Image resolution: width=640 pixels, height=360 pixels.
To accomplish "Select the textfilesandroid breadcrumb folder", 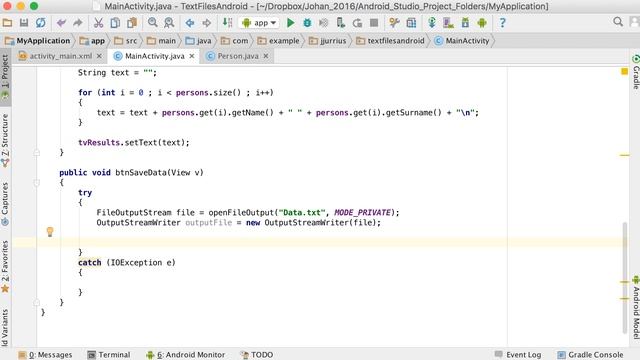I will (x=390, y=41).
